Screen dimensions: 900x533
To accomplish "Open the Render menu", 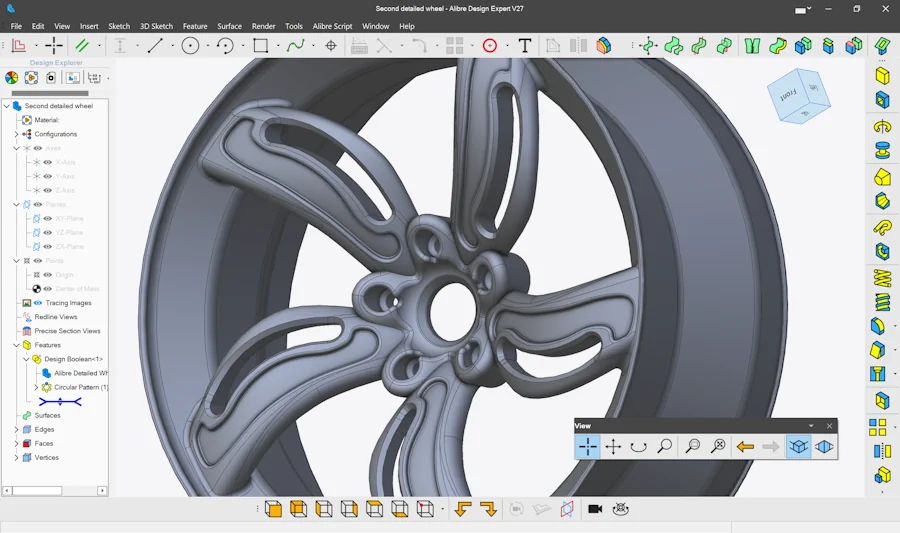I will tap(263, 26).
